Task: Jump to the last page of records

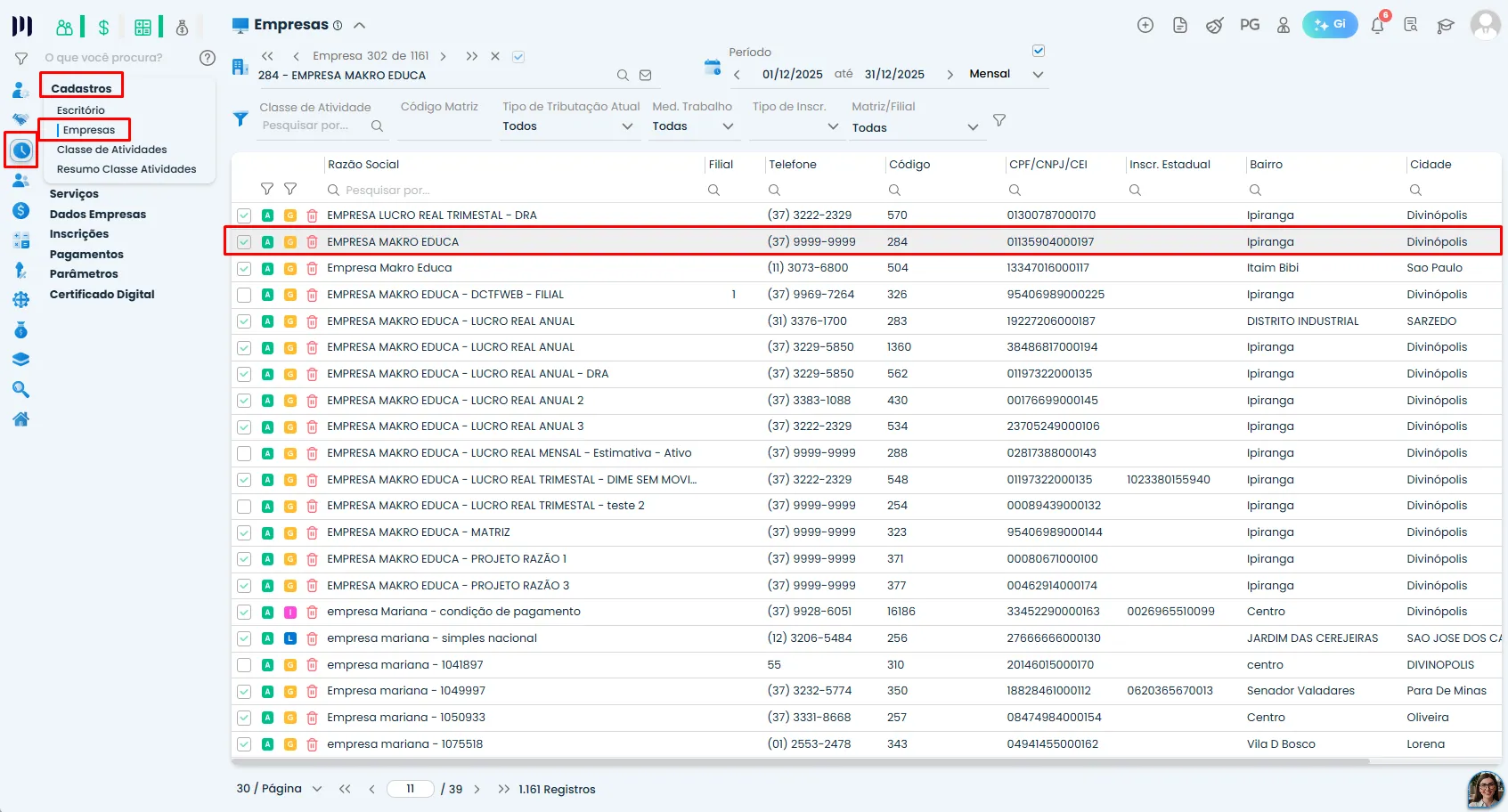Action: coord(504,790)
